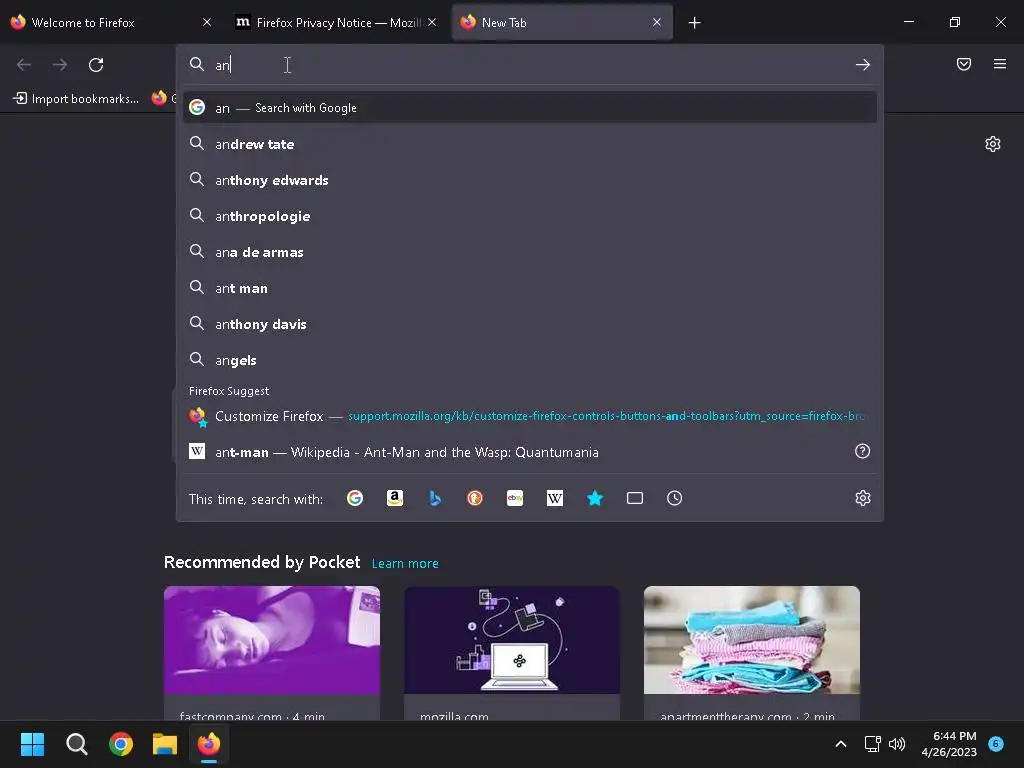The width and height of the screenshot is (1024, 768).
Task: Open the notification count badge
Action: [996, 743]
